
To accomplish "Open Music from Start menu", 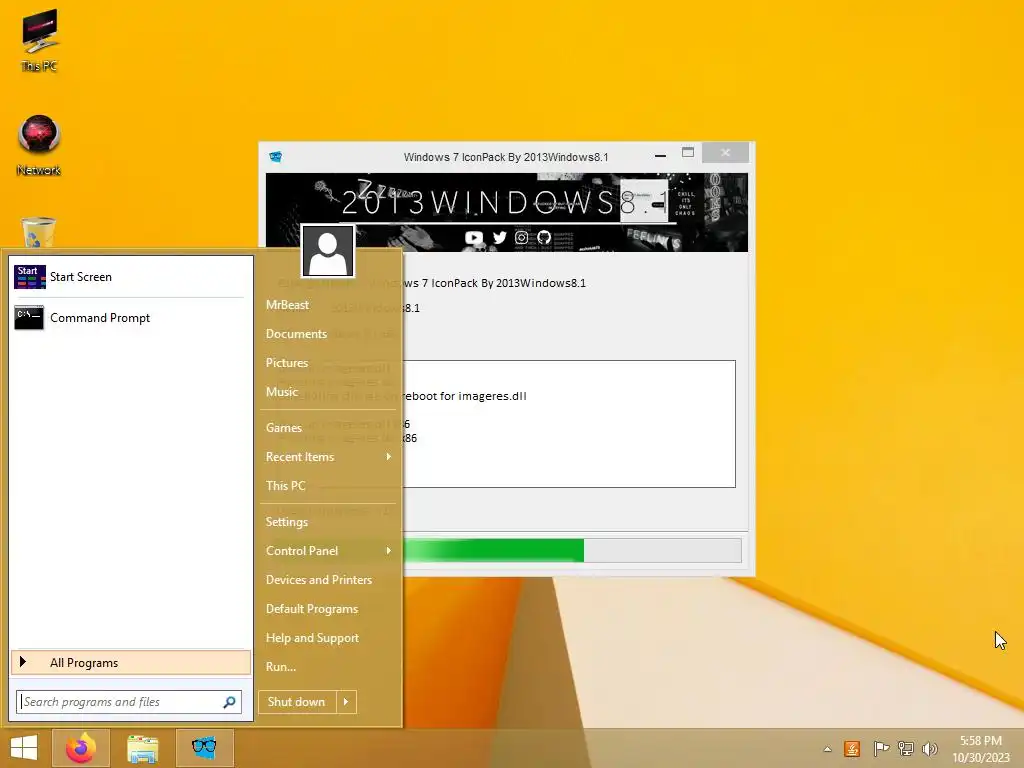I will coord(281,392).
